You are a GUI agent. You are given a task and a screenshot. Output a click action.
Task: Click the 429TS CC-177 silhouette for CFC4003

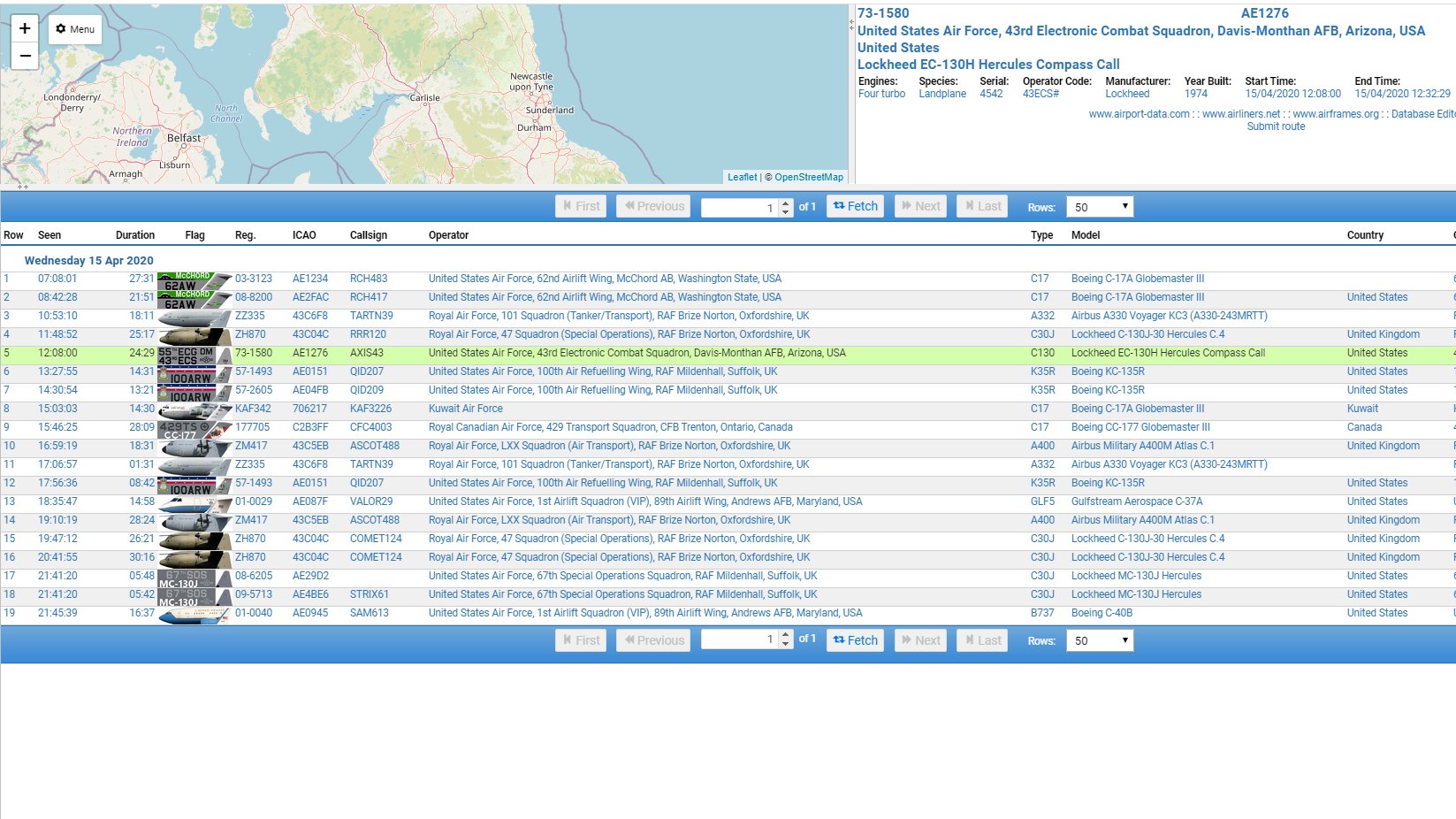(x=194, y=430)
